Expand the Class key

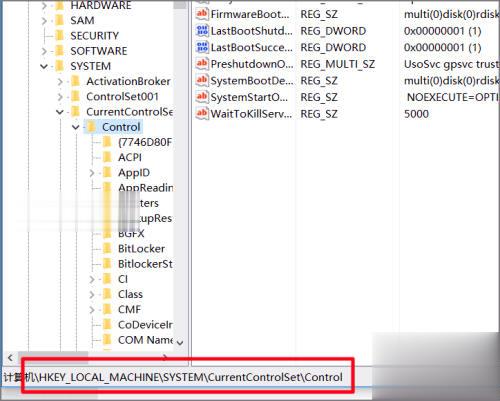coord(92,294)
